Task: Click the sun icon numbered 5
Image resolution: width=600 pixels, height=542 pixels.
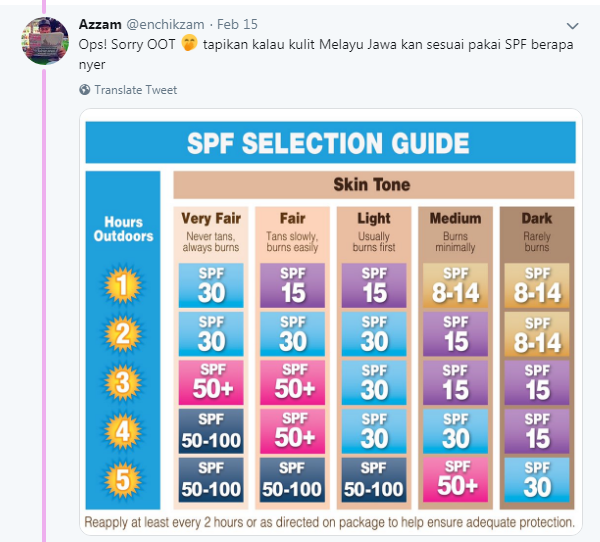Action: click(122, 479)
